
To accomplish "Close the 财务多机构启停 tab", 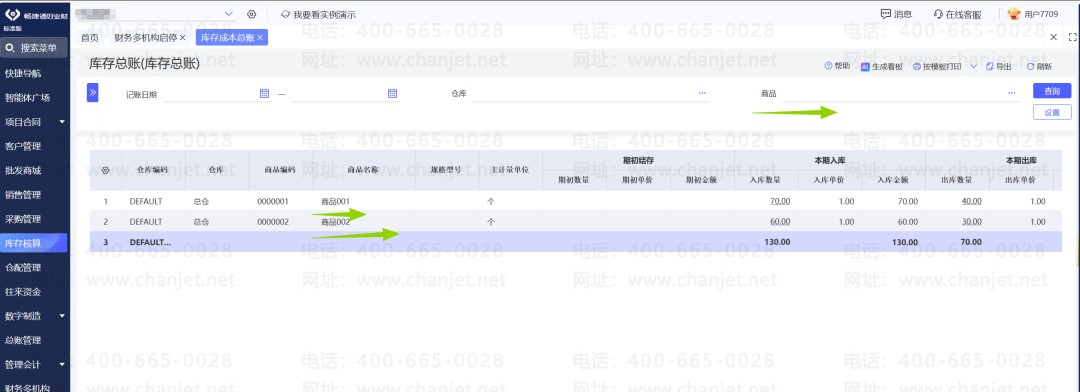I will tap(183, 38).
